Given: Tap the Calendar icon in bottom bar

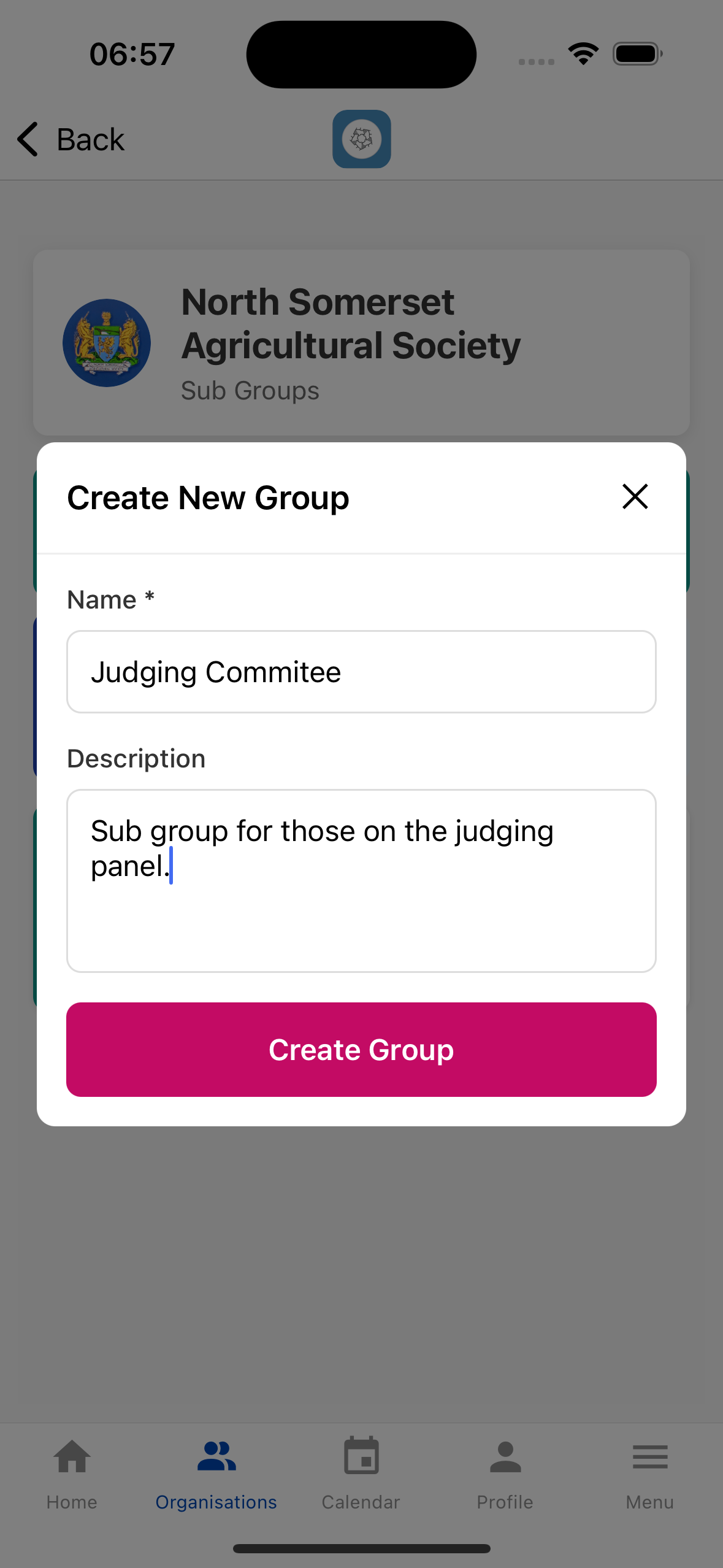Looking at the screenshot, I should pos(361,1455).
